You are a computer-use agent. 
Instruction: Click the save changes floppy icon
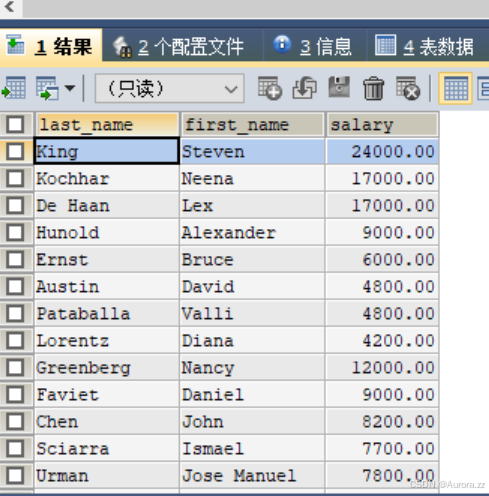(x=339, y=87)
